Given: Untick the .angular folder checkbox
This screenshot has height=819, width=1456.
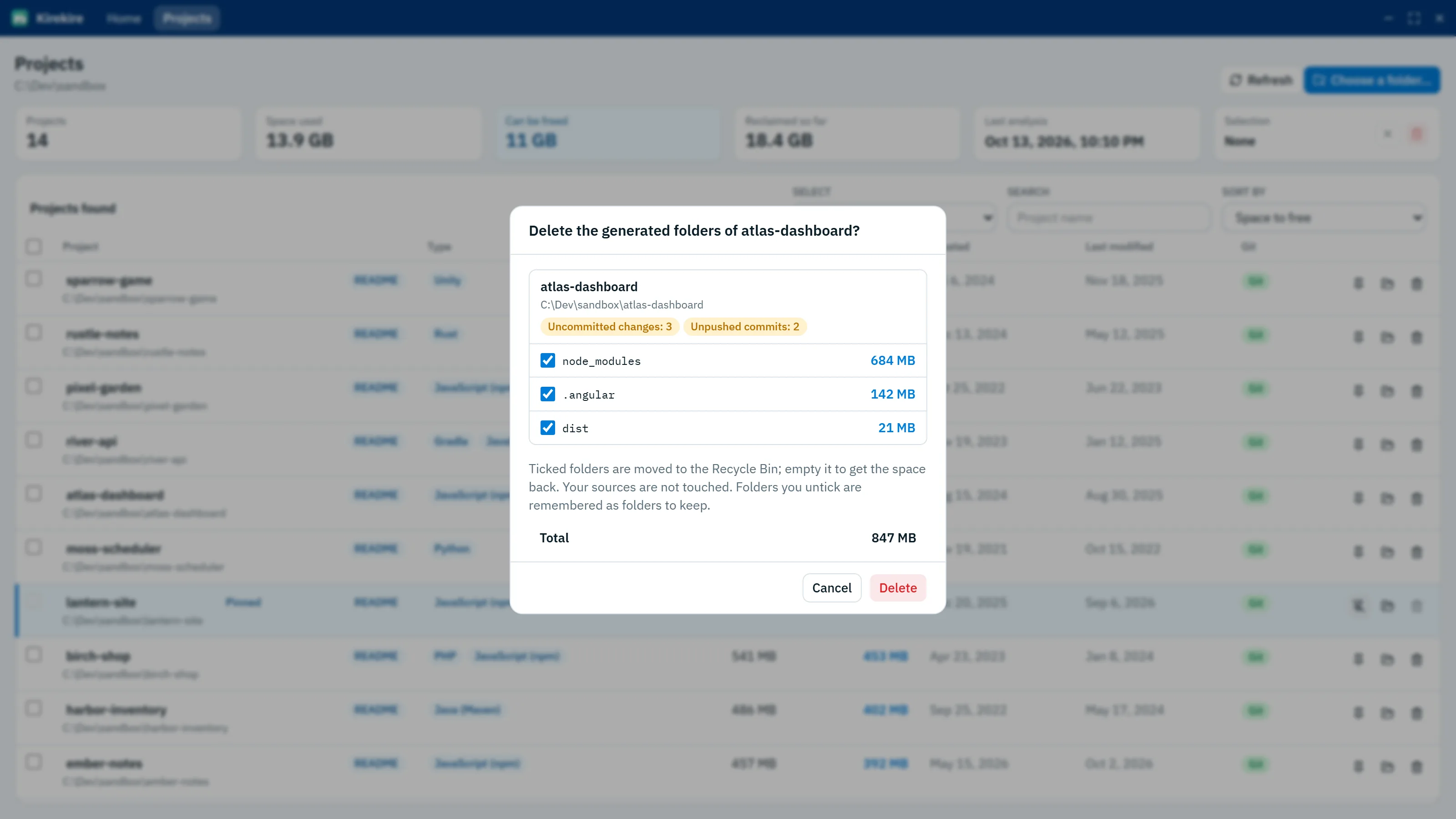Looking at the screenshot, I should (548, 394).
